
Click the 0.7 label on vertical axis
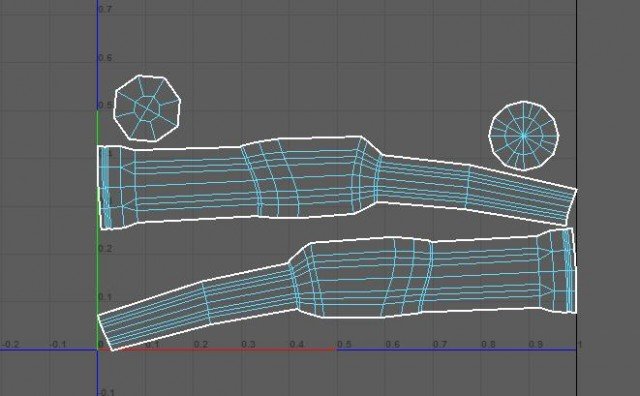(105, 9)
